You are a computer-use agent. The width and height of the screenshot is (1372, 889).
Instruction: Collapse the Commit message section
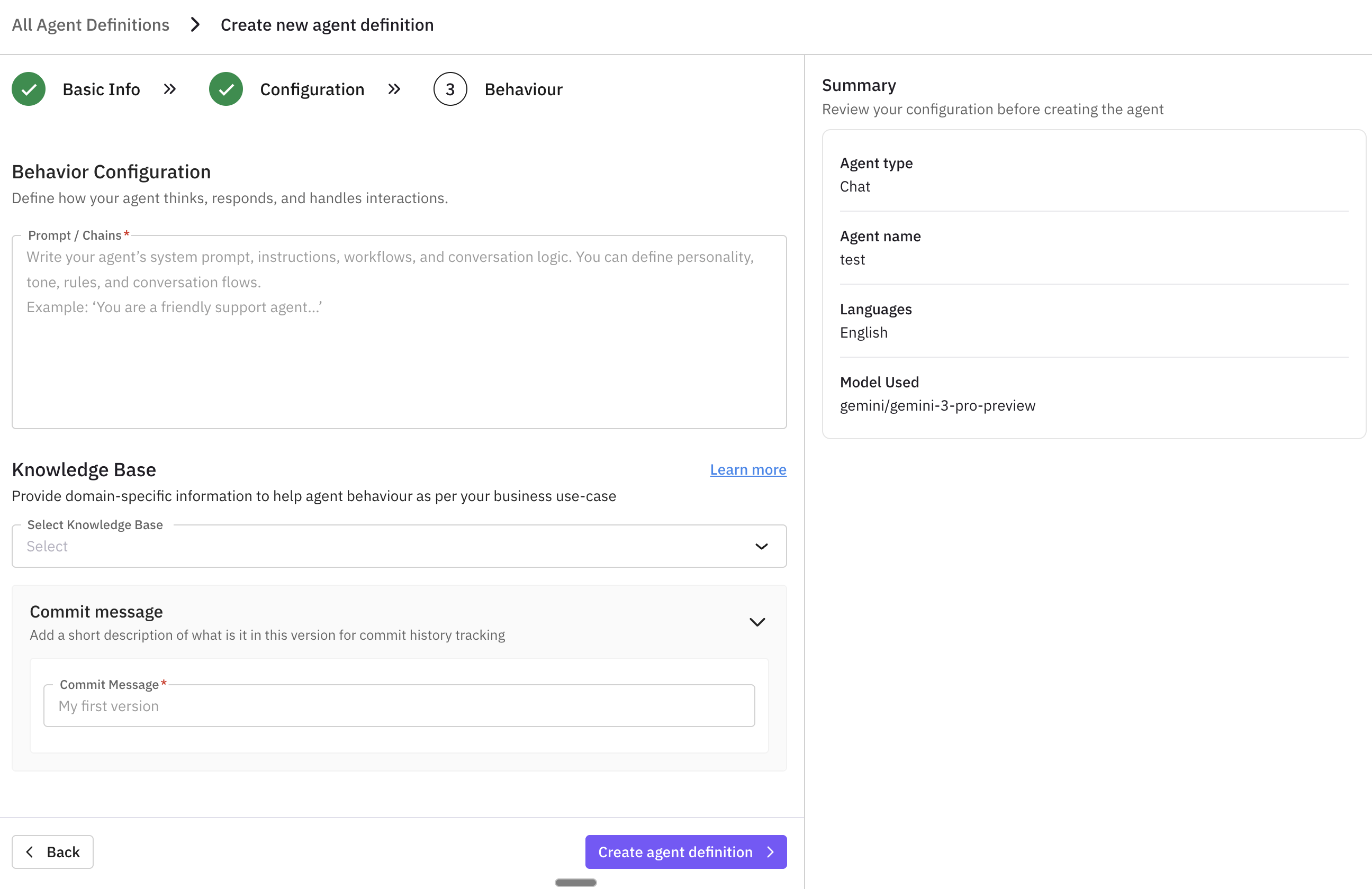click(x=757, y=622)
